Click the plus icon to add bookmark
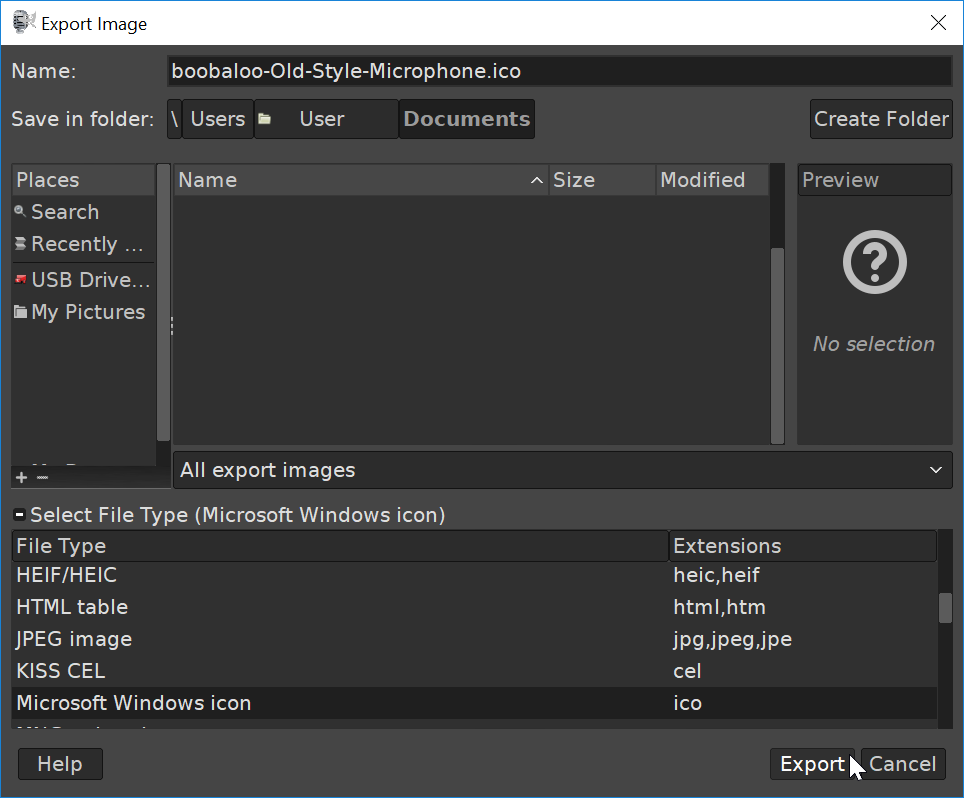 coord(22,477)
